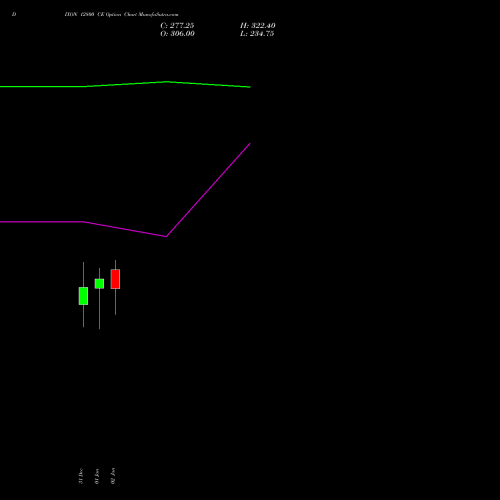Screen dimensions: 500x500
Task: Click the low price value L: 234.75
Action: (257, 34)
